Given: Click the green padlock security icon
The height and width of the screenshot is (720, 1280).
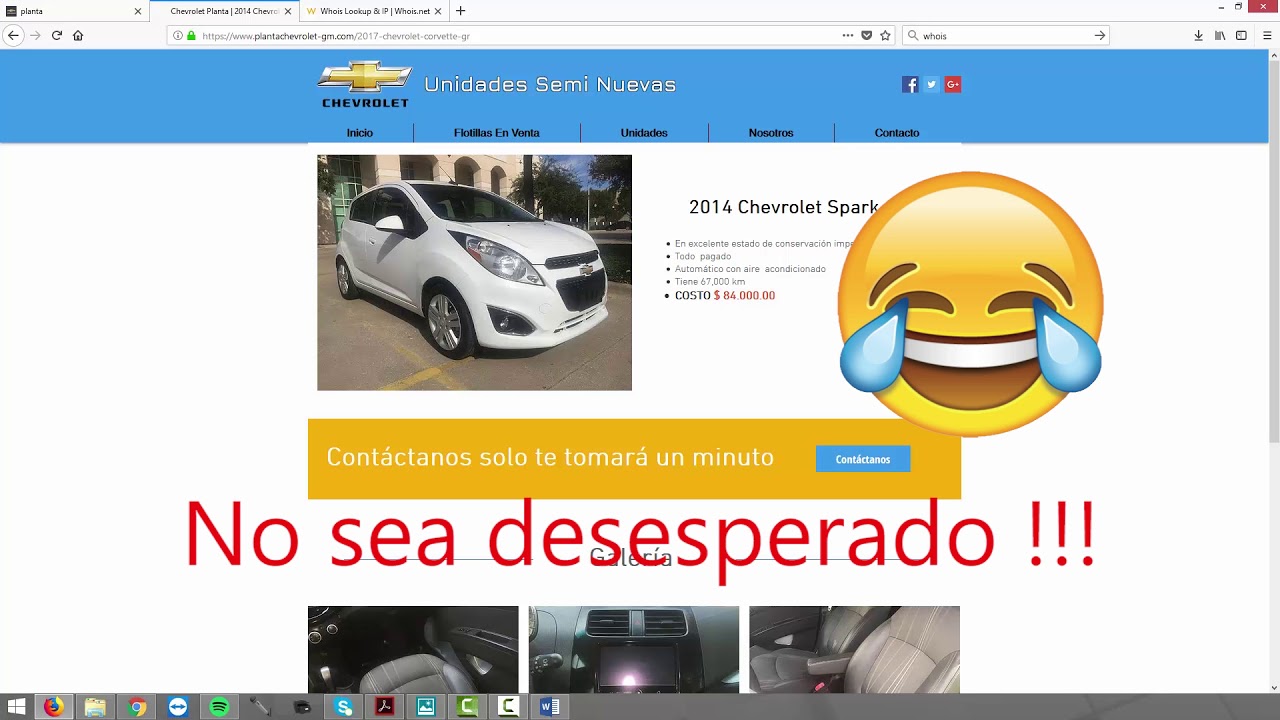Looking at the screenshot, I should [191, 35].
